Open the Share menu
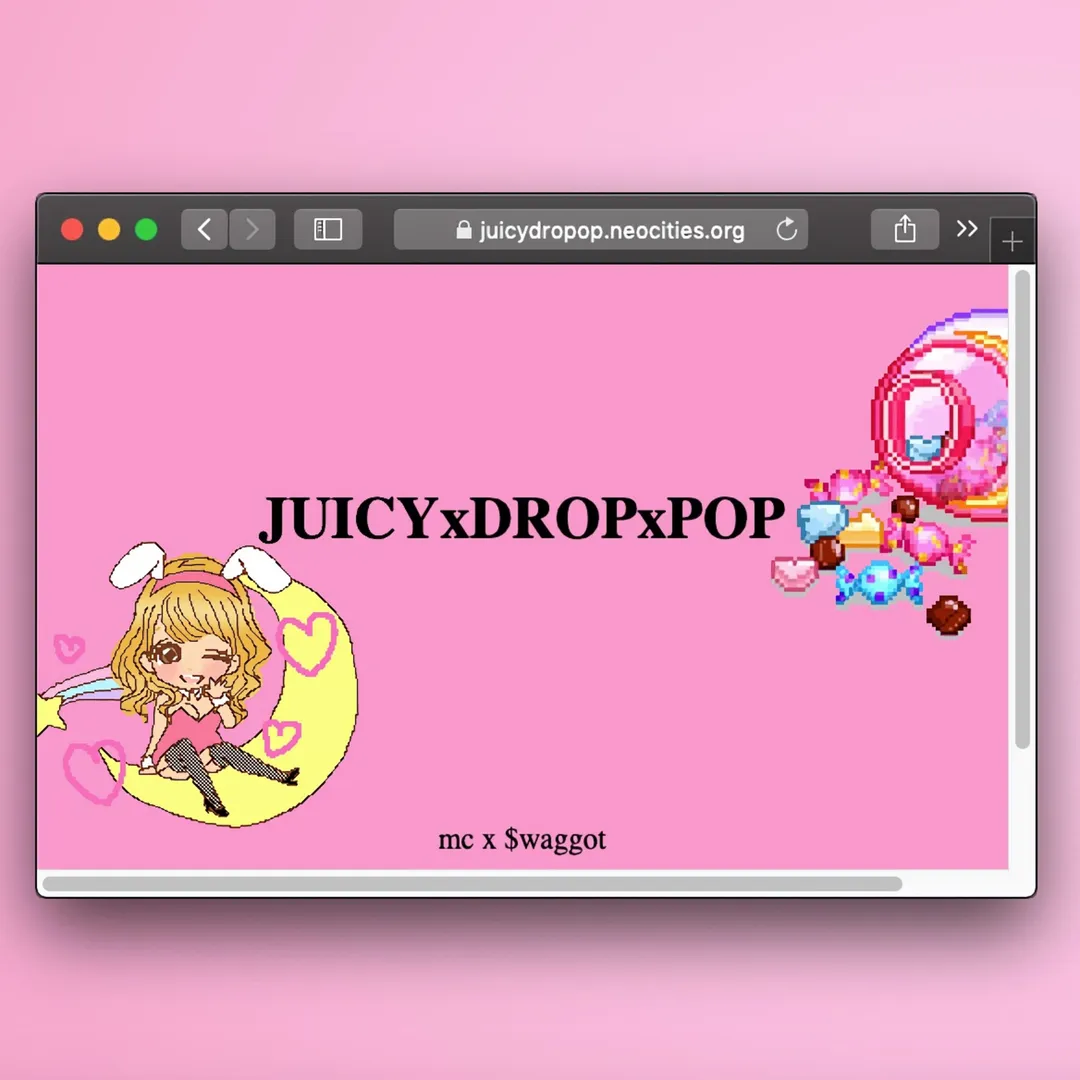This screenshot has width=1080, height=1080. [904, 230]
